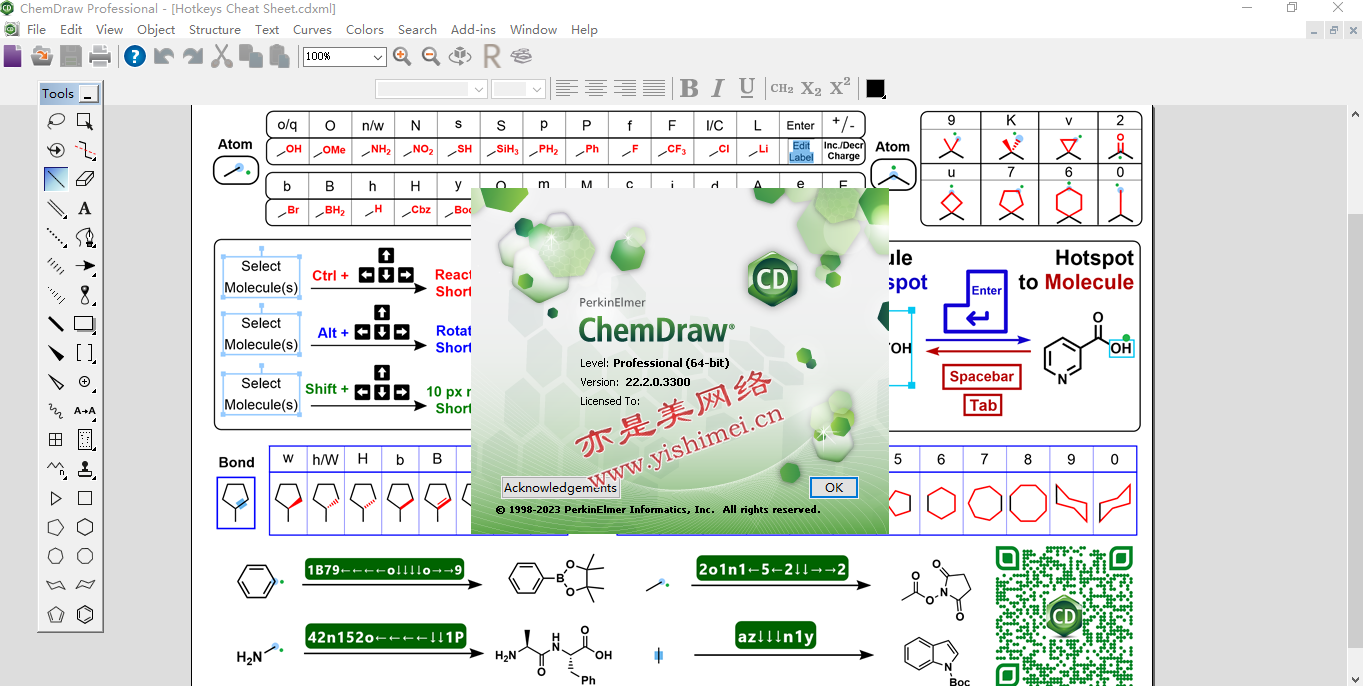Set text alignment to justified

(654, 88)
